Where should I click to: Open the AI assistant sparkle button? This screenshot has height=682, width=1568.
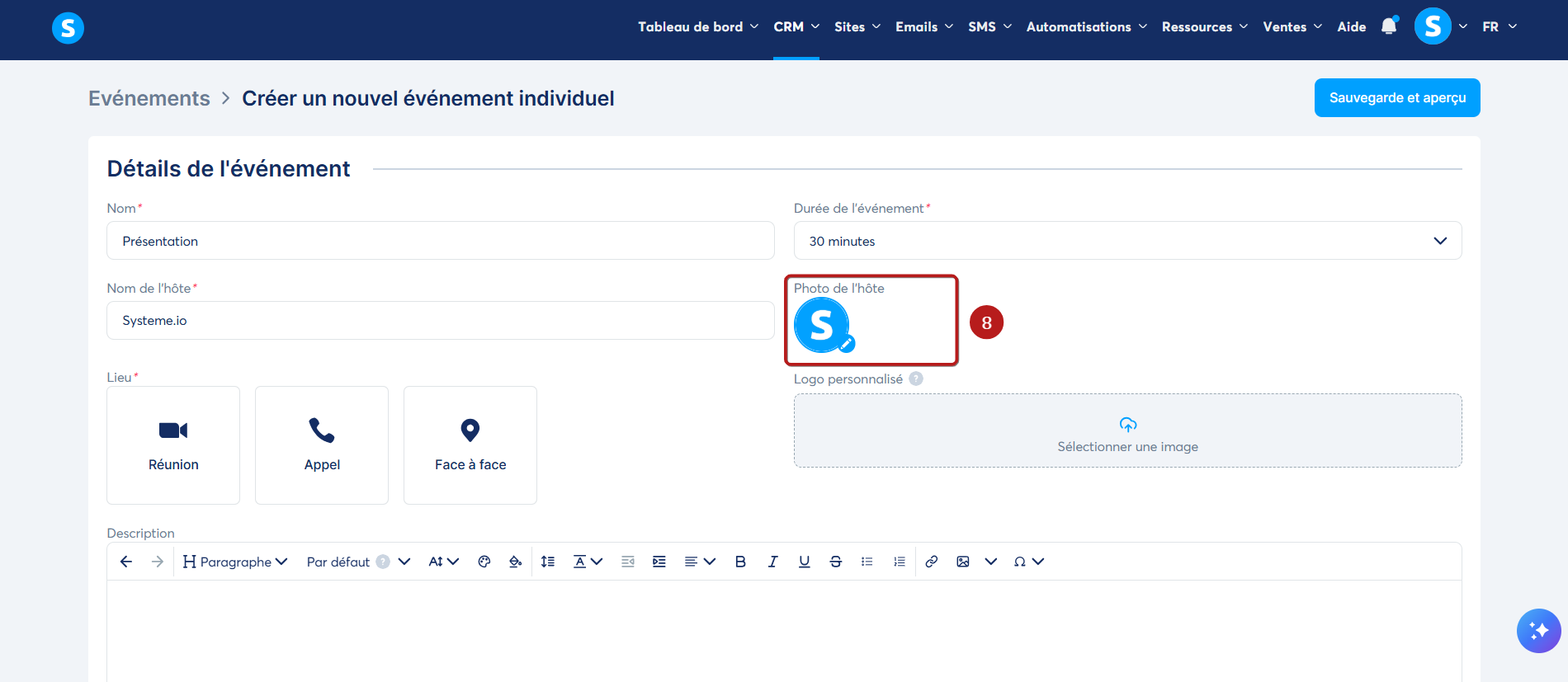click(1538, 631)
